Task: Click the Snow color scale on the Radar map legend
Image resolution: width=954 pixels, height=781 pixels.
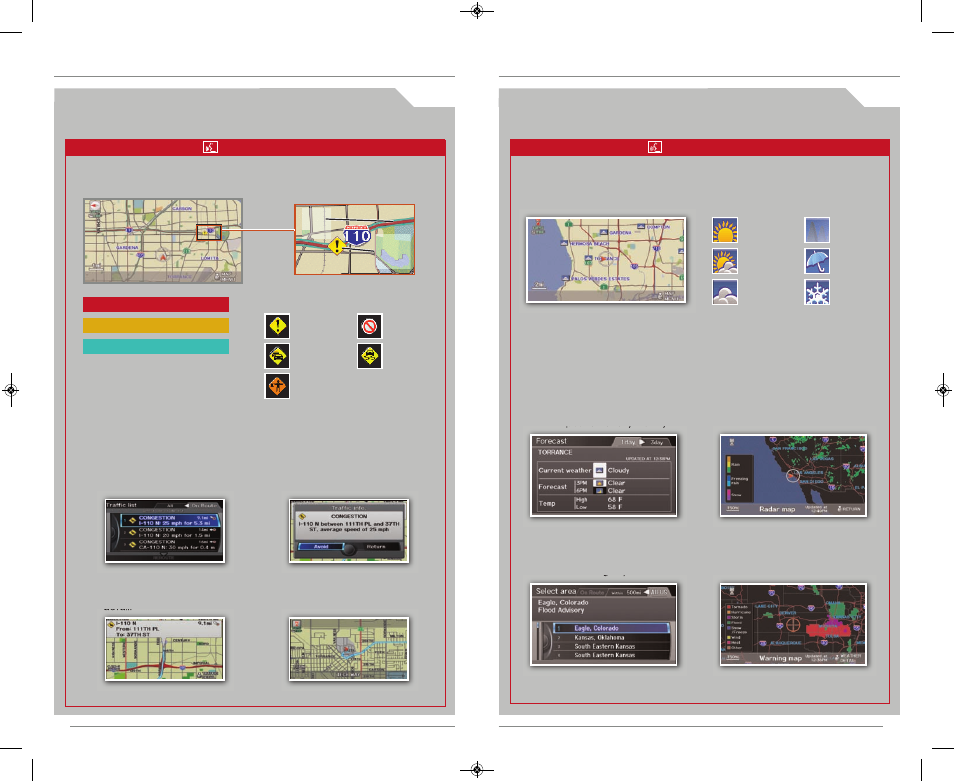Action: (x=729, y=494)
